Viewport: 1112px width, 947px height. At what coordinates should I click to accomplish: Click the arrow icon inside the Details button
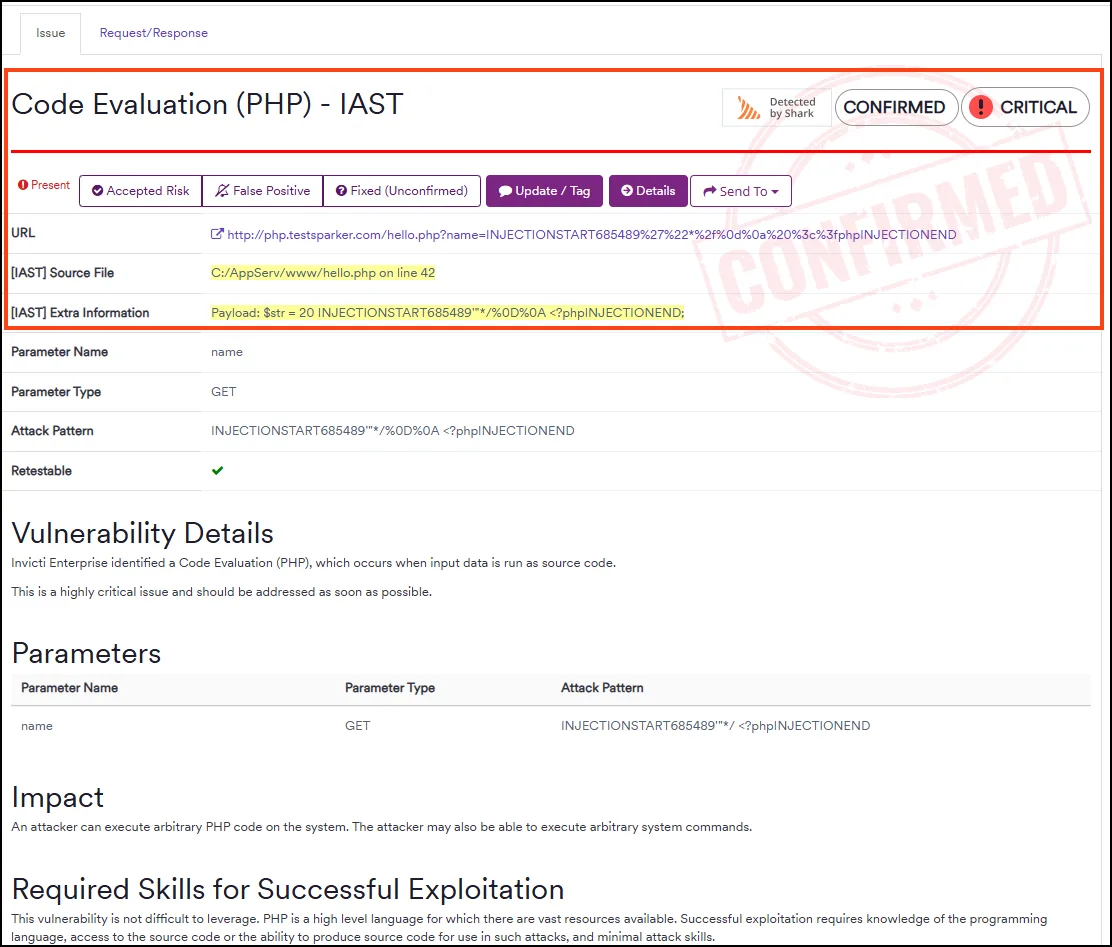pyautogui.click(x=625, y=190)
